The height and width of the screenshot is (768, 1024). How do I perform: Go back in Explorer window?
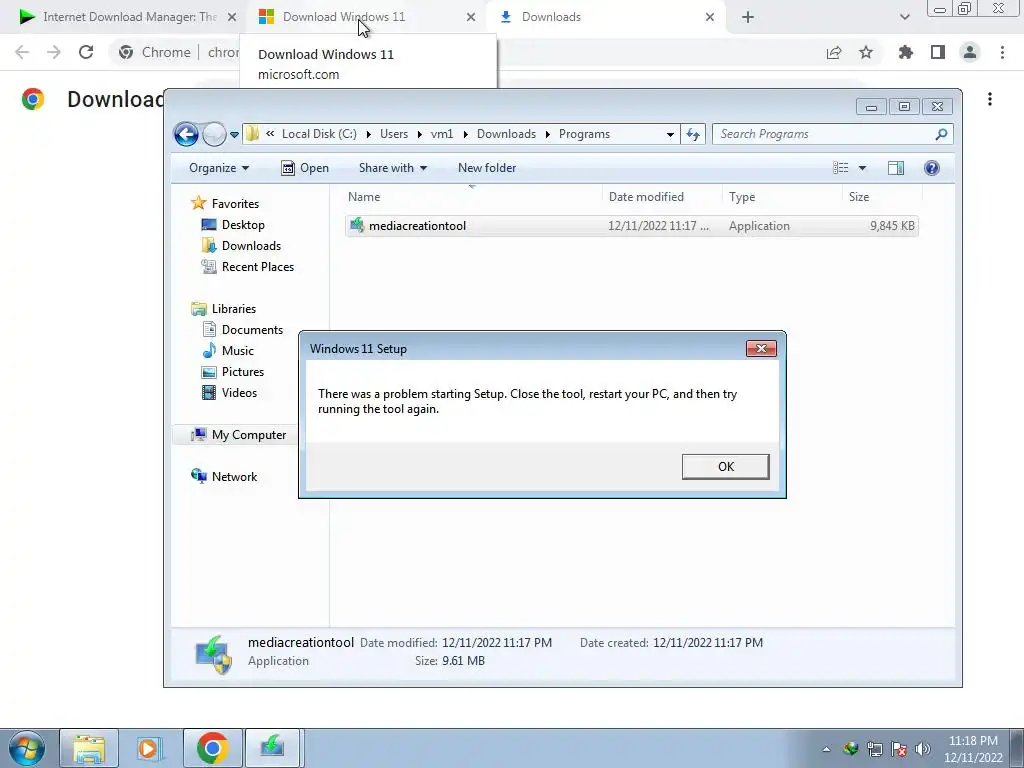(186, 135)
